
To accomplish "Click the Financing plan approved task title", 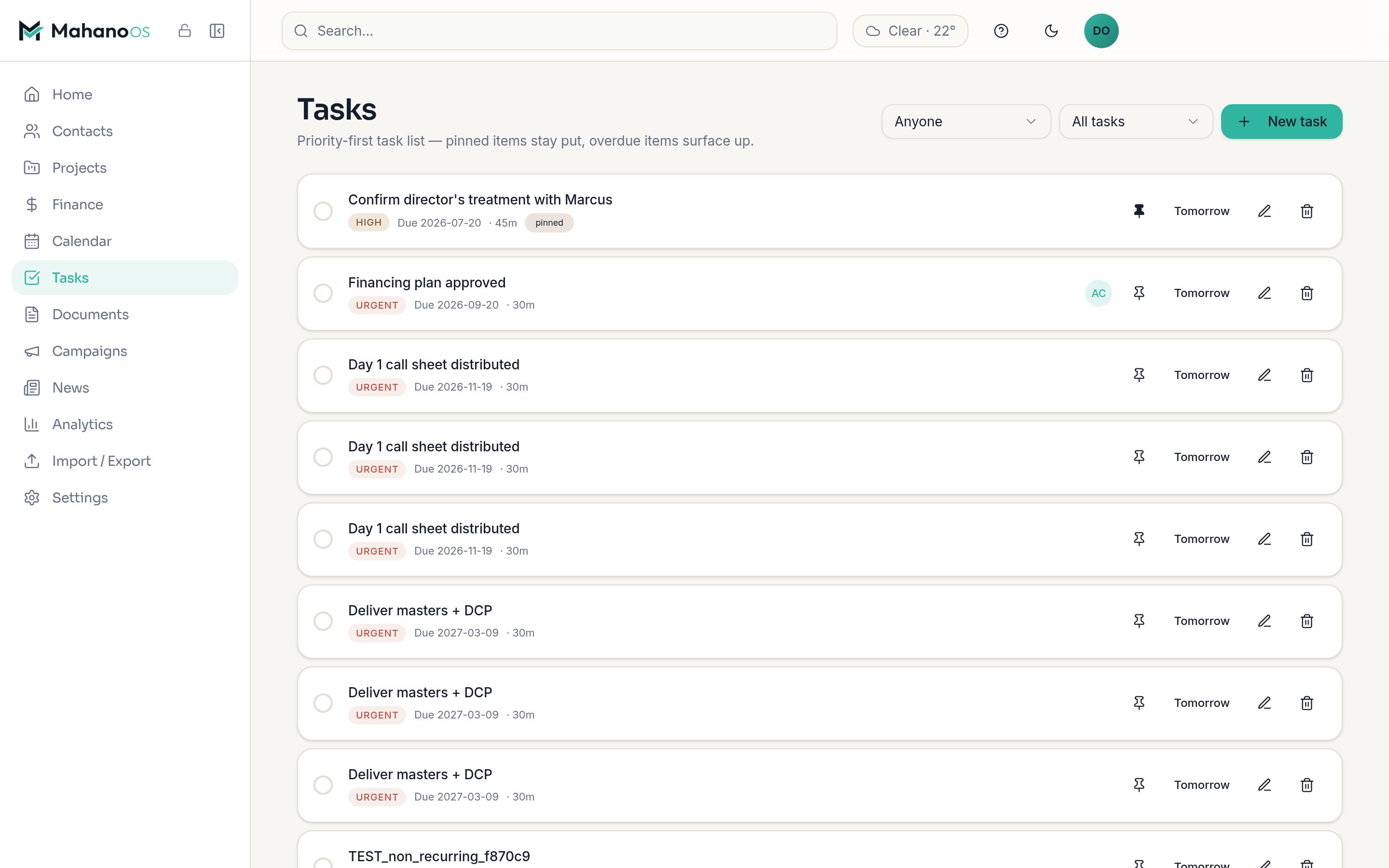I will tap(426, 283).
